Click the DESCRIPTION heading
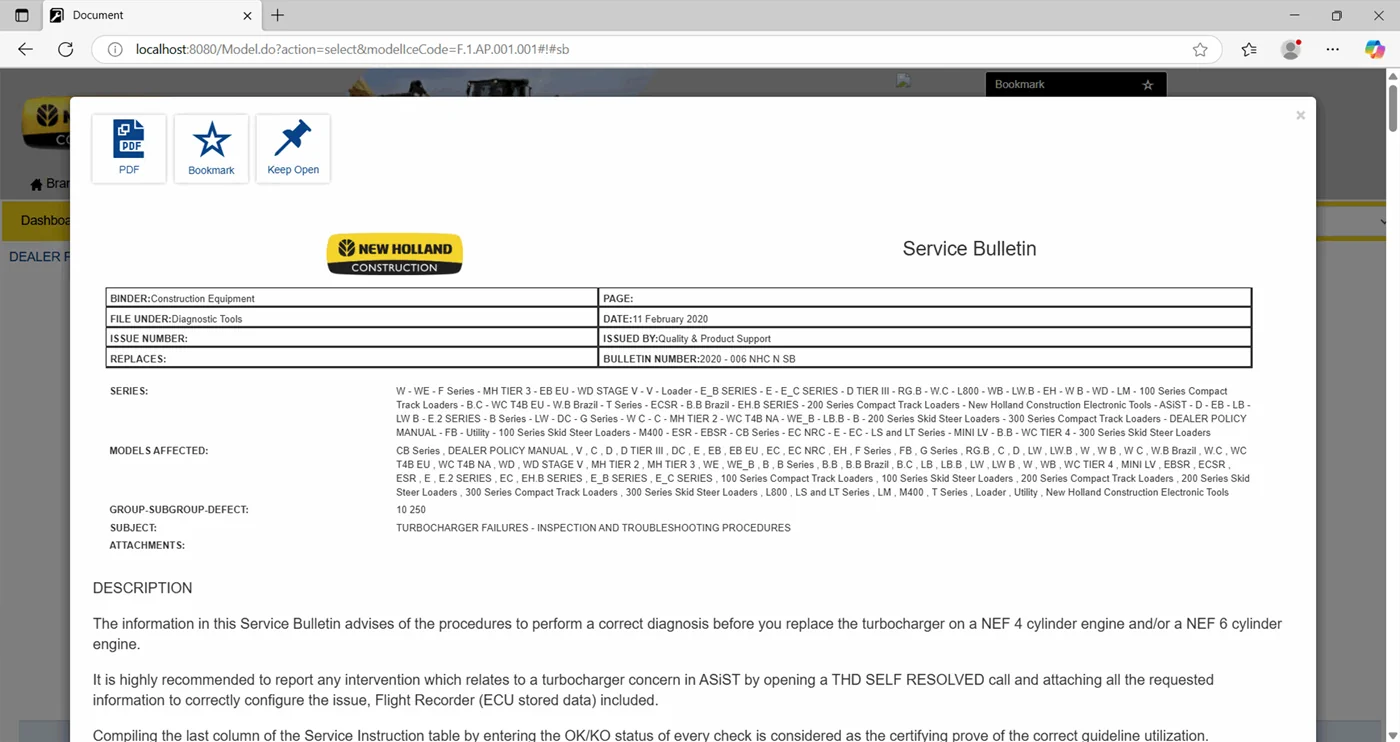The height and width of the screenshot is (742, 1400). pos(143,588)
